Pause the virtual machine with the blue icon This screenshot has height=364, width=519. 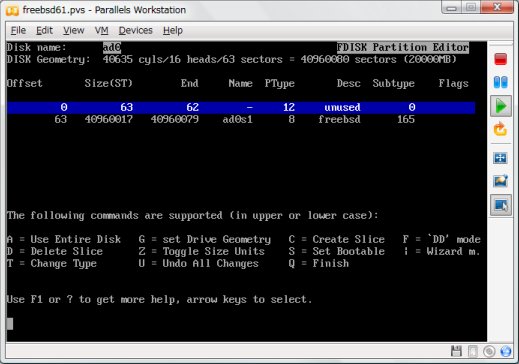[500, 82]
